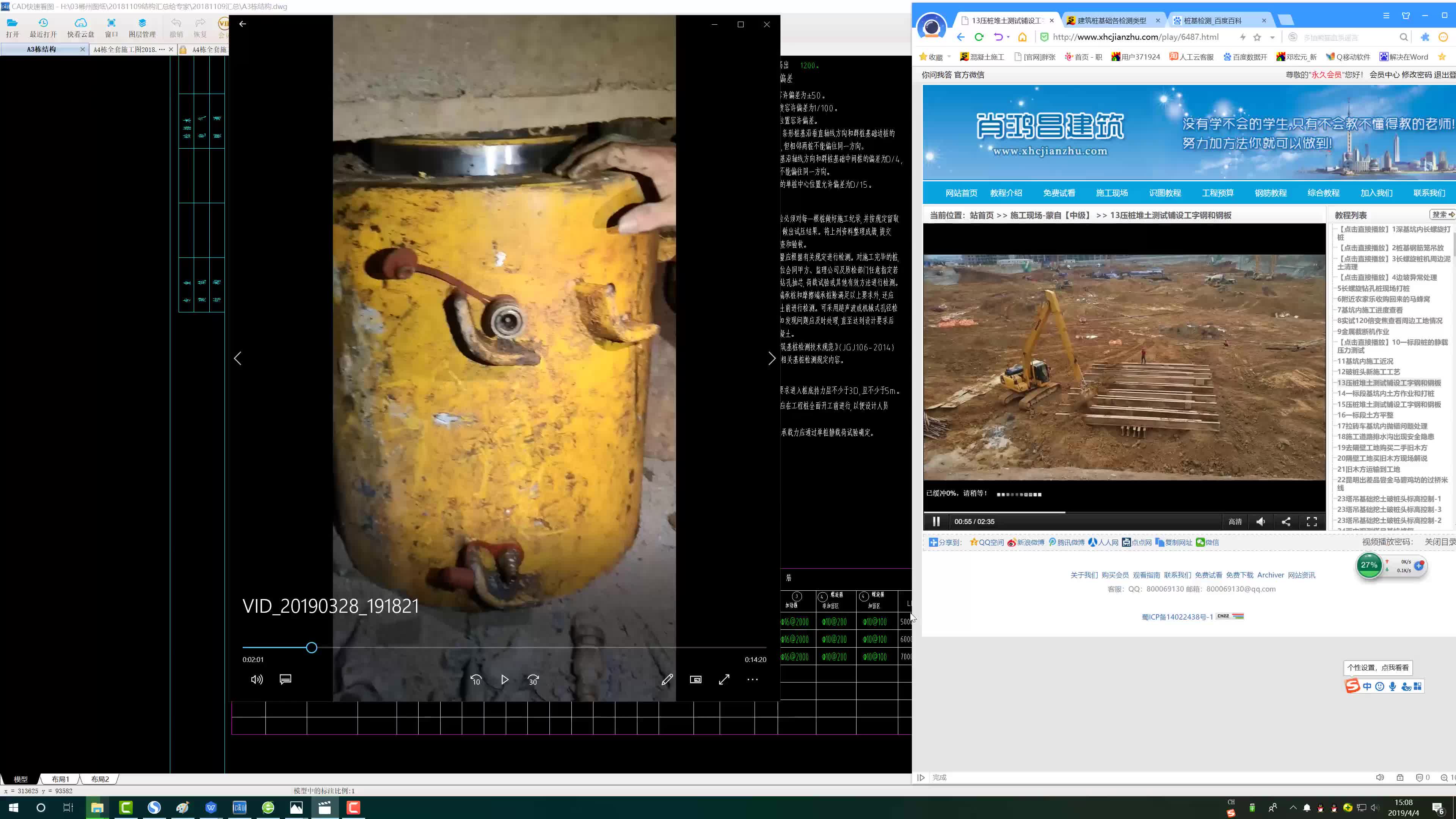1456x819 pixels.
Task: Go to browser home page icon
Action: click(1023, 37)
